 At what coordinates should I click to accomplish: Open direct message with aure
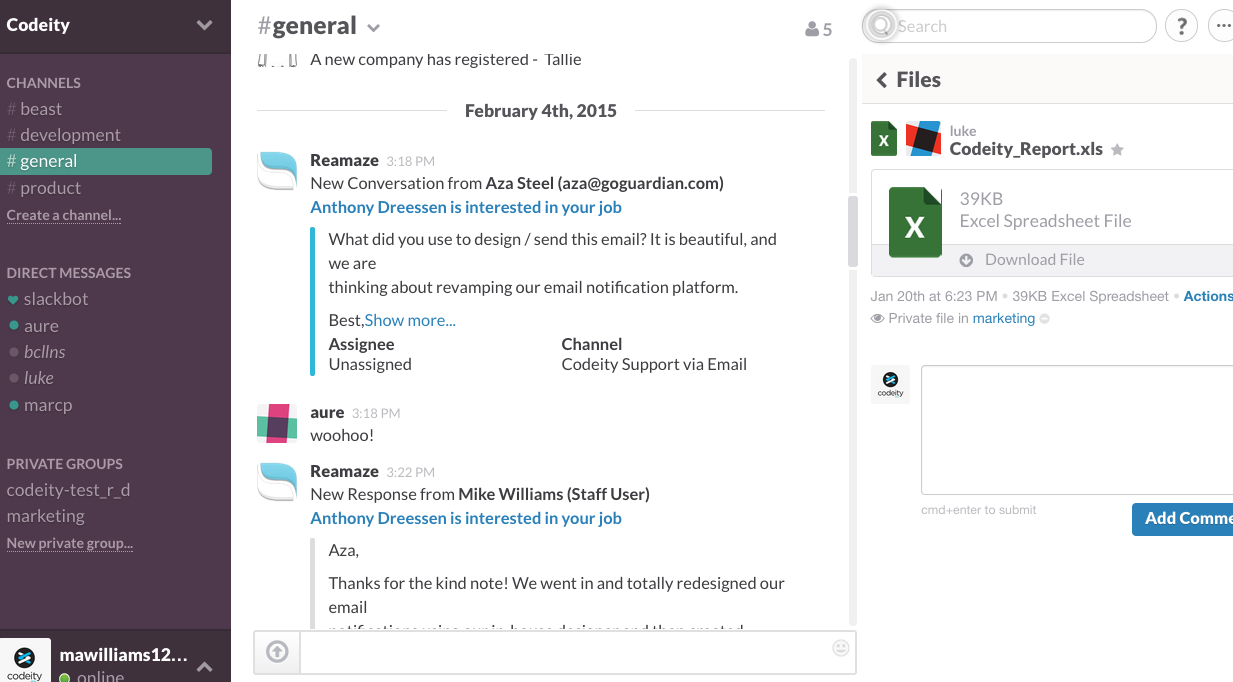point(33,326)
